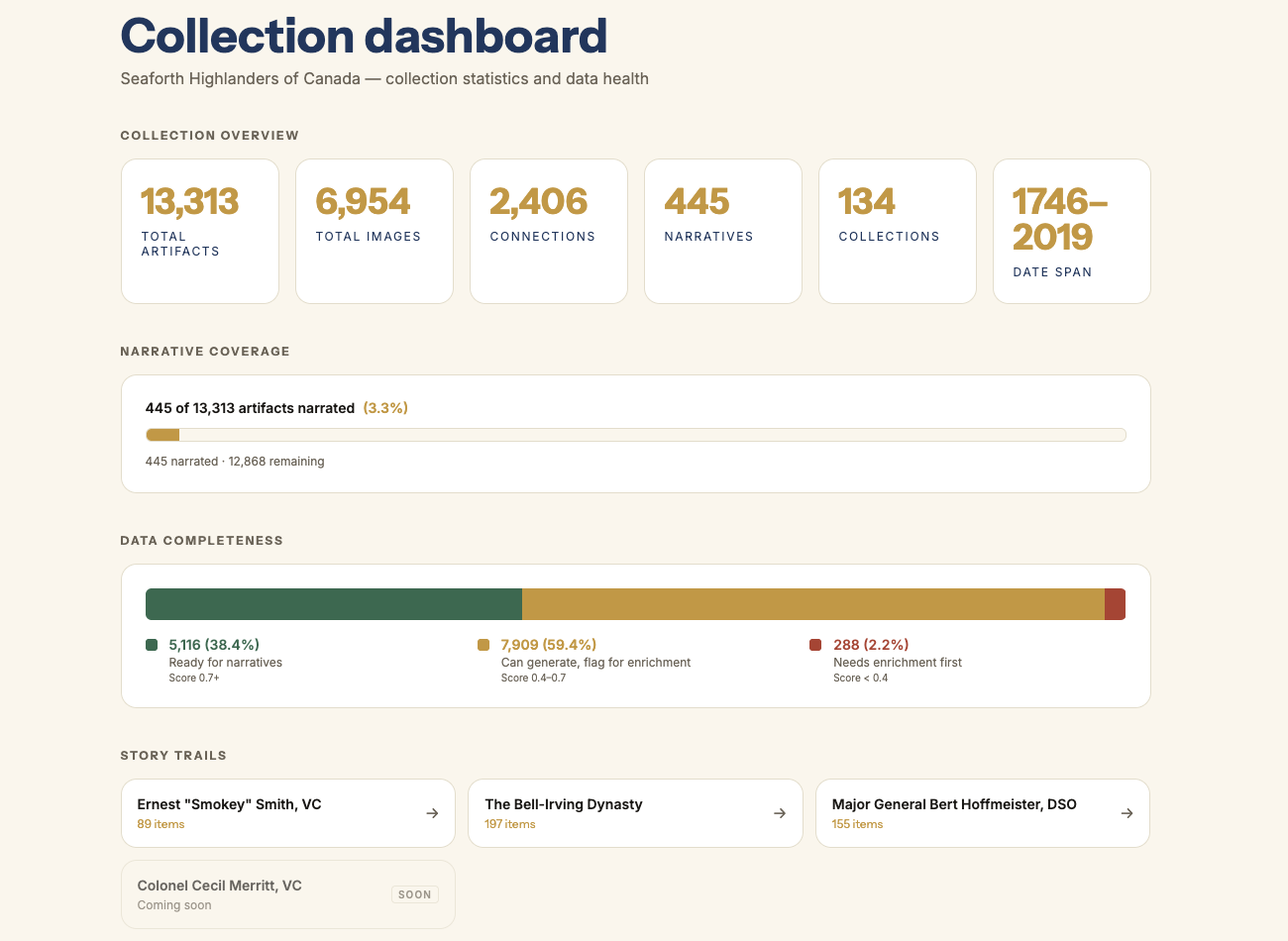Click the "288 (2.2%)" value
The width and height of the screenshot is (1288, 941).
coord(871,645)
